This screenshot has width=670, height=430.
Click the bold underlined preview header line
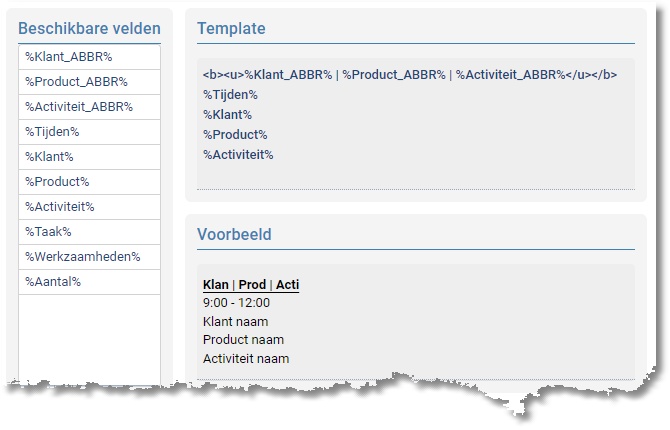click(251, 285)
